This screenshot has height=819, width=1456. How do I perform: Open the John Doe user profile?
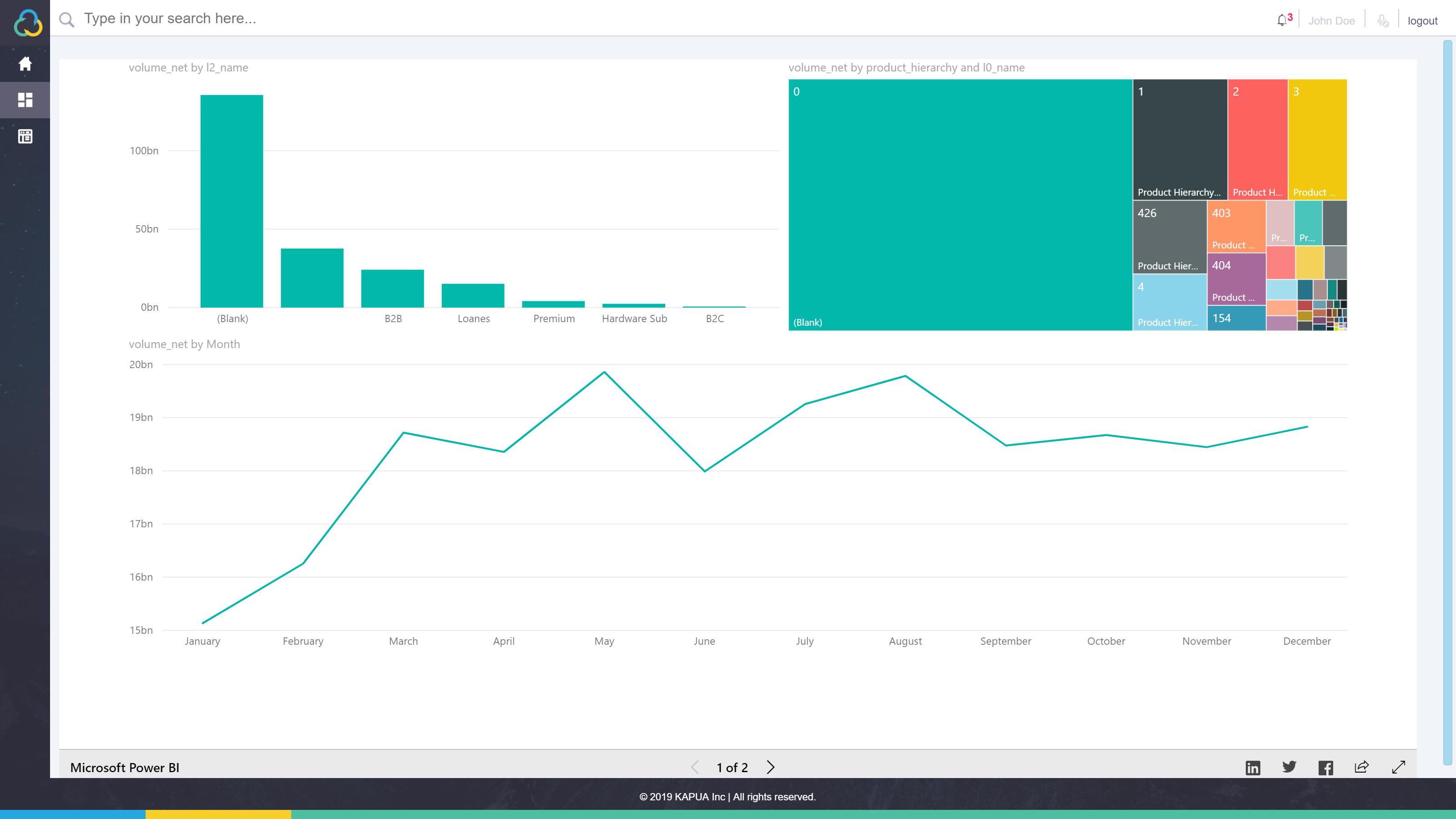(1331, 21)
